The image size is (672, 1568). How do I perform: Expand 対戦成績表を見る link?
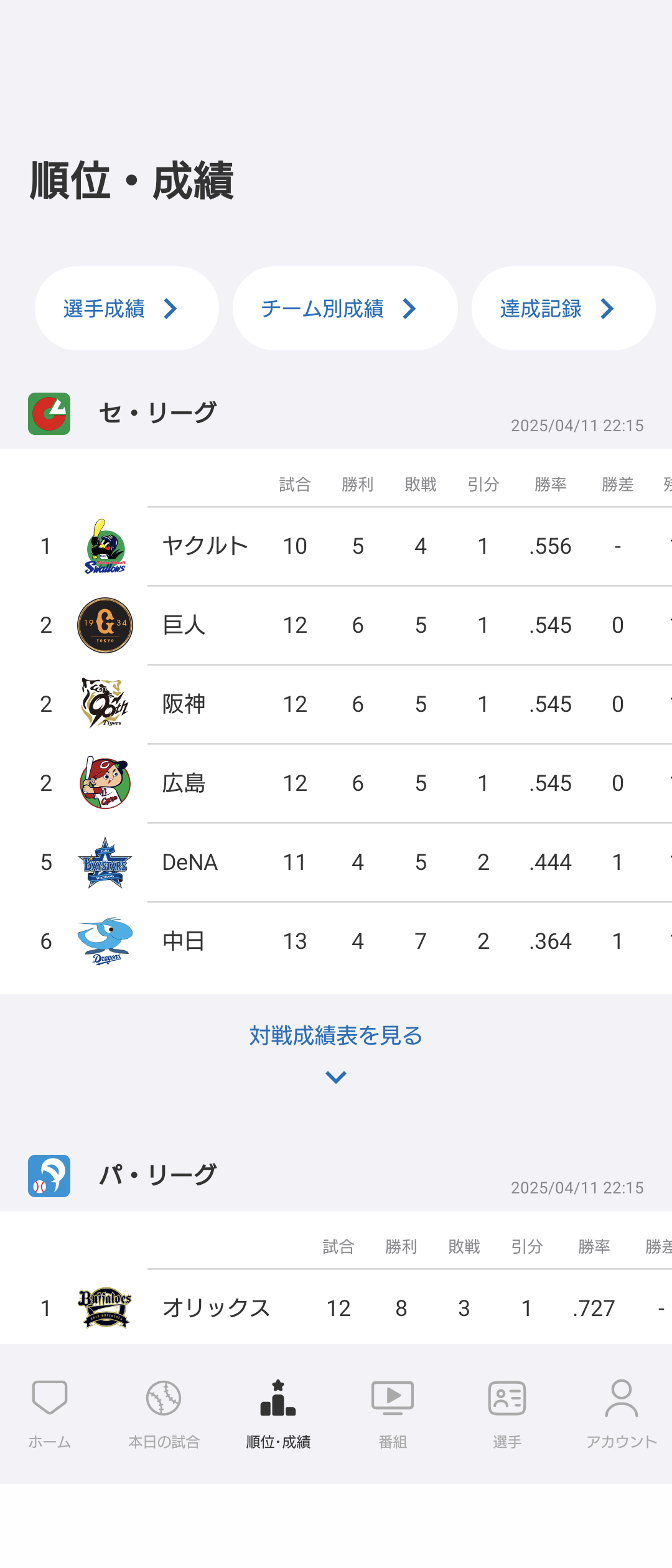point(336,1035)
